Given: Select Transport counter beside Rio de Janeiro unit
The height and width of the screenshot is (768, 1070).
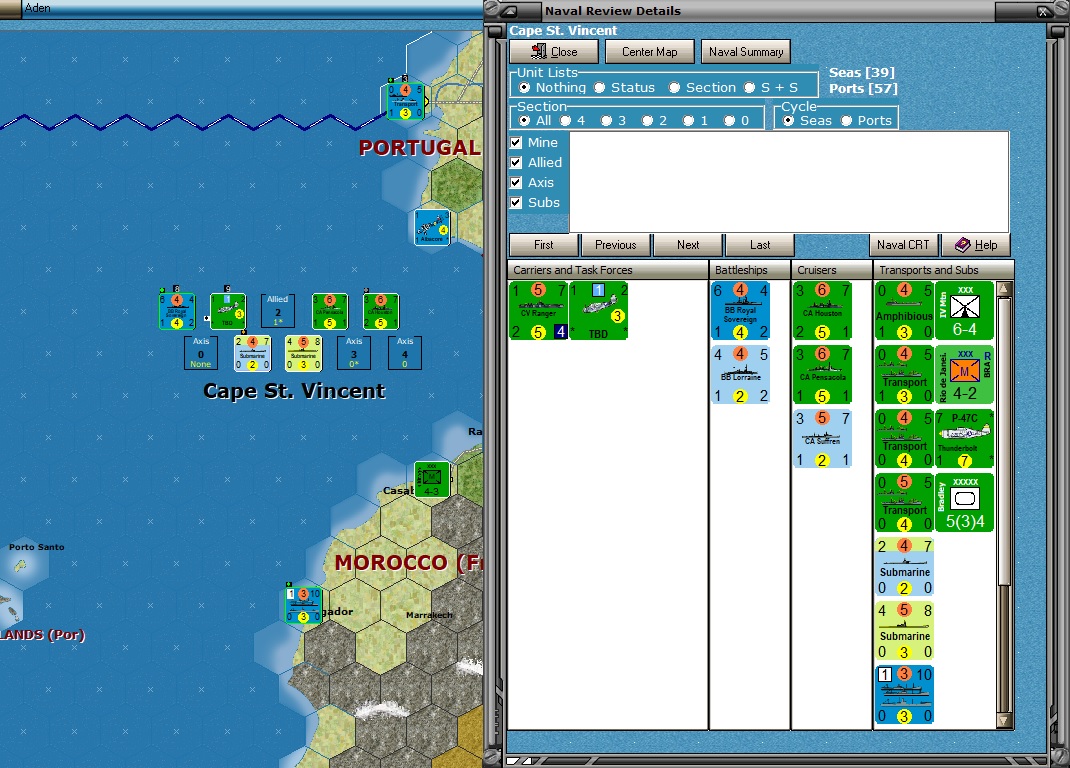Looking at the screenshot, I should pos(904,375).
